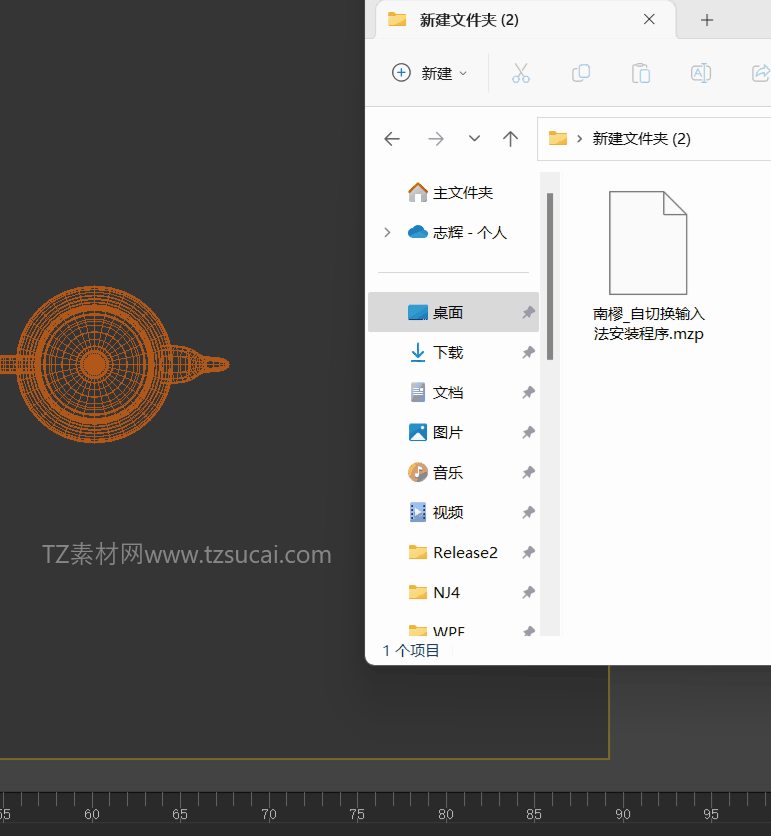Click the Copy icon in toolbar

click(x=581, y=73)
